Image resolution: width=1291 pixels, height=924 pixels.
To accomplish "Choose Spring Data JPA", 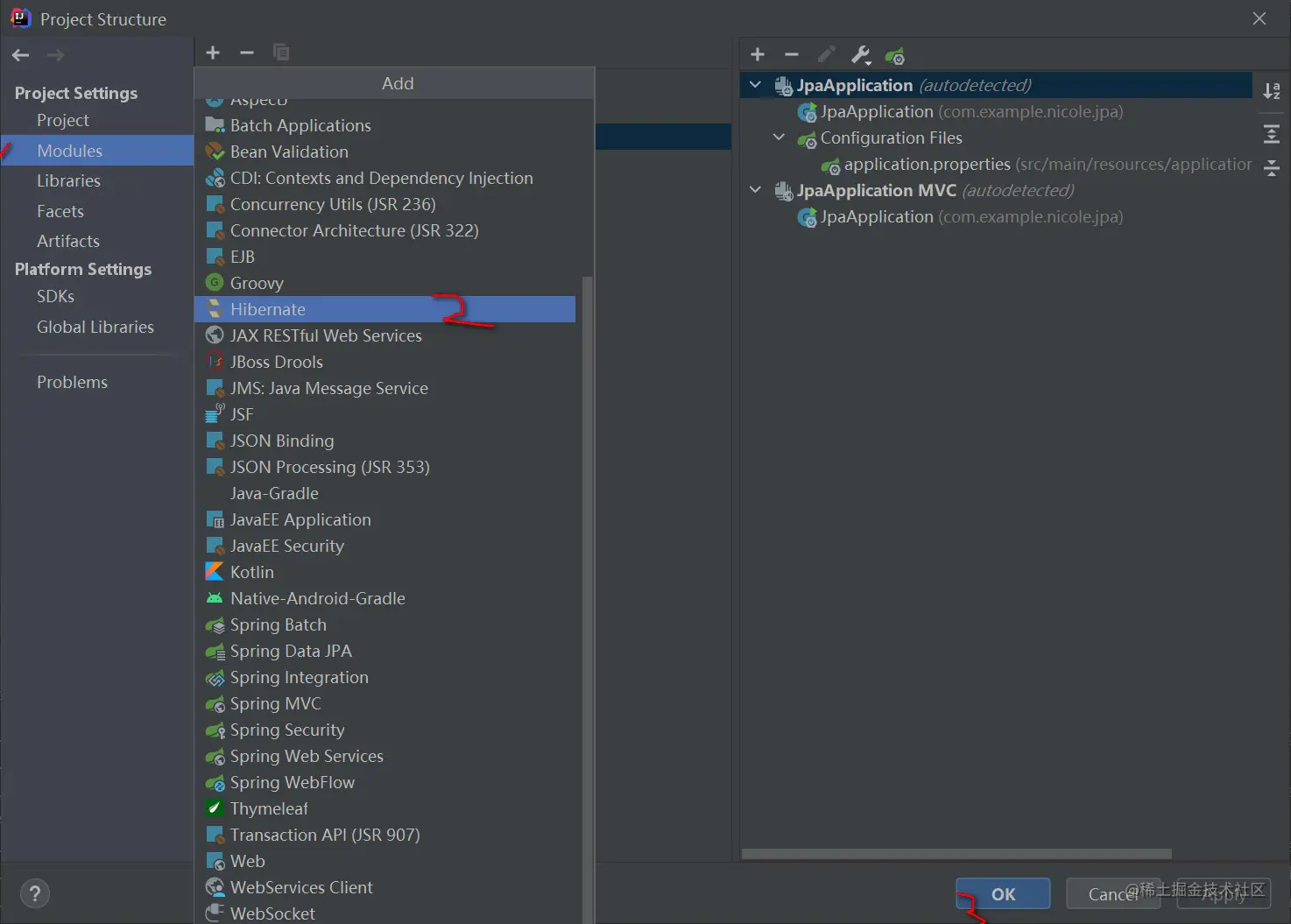I will point(384,651).
